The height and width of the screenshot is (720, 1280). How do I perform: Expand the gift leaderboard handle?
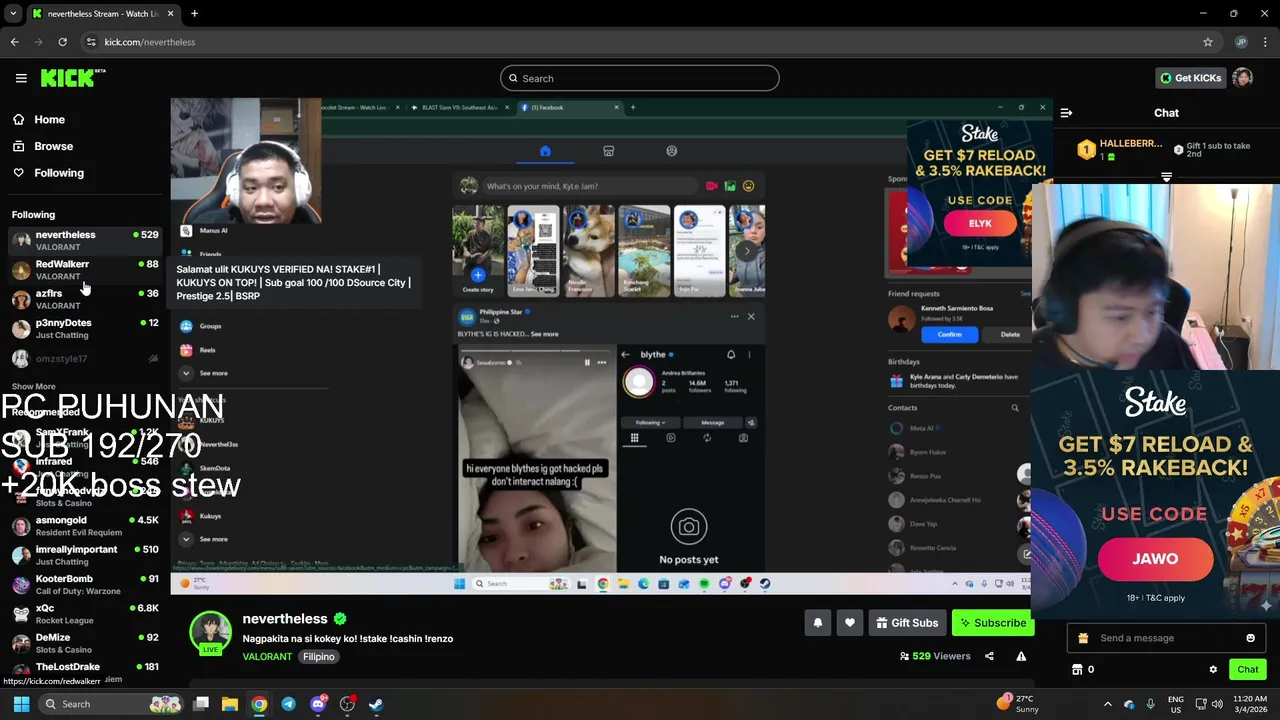coord(1166,177)
